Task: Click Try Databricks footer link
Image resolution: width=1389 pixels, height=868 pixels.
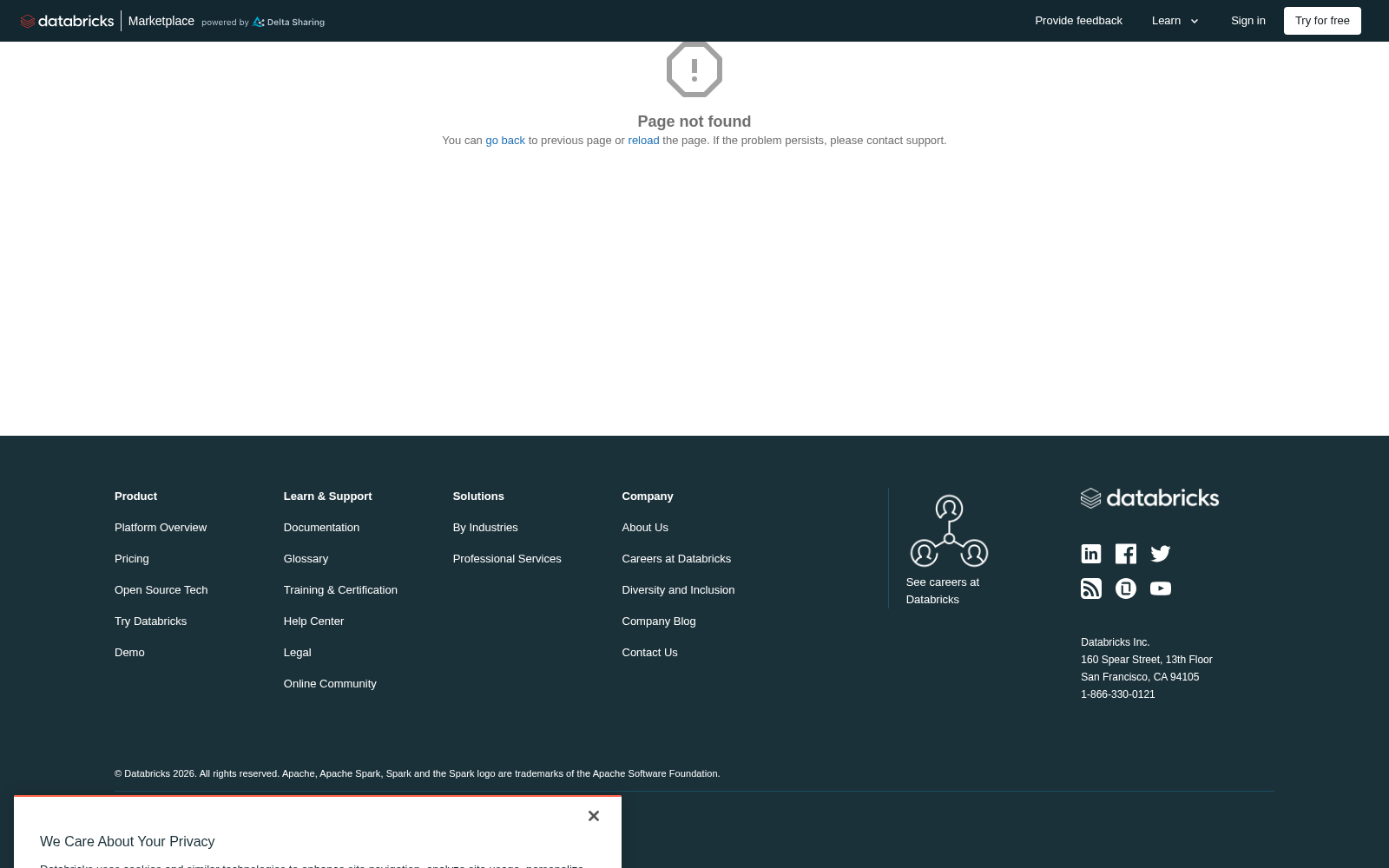Action: 151,621
